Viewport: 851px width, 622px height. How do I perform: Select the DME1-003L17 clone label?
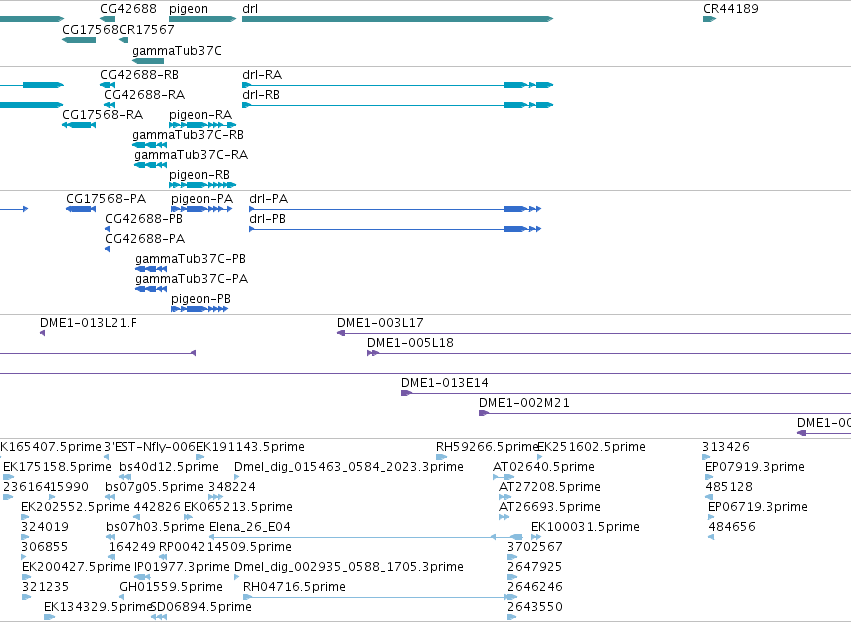click(x=380, y=323)
